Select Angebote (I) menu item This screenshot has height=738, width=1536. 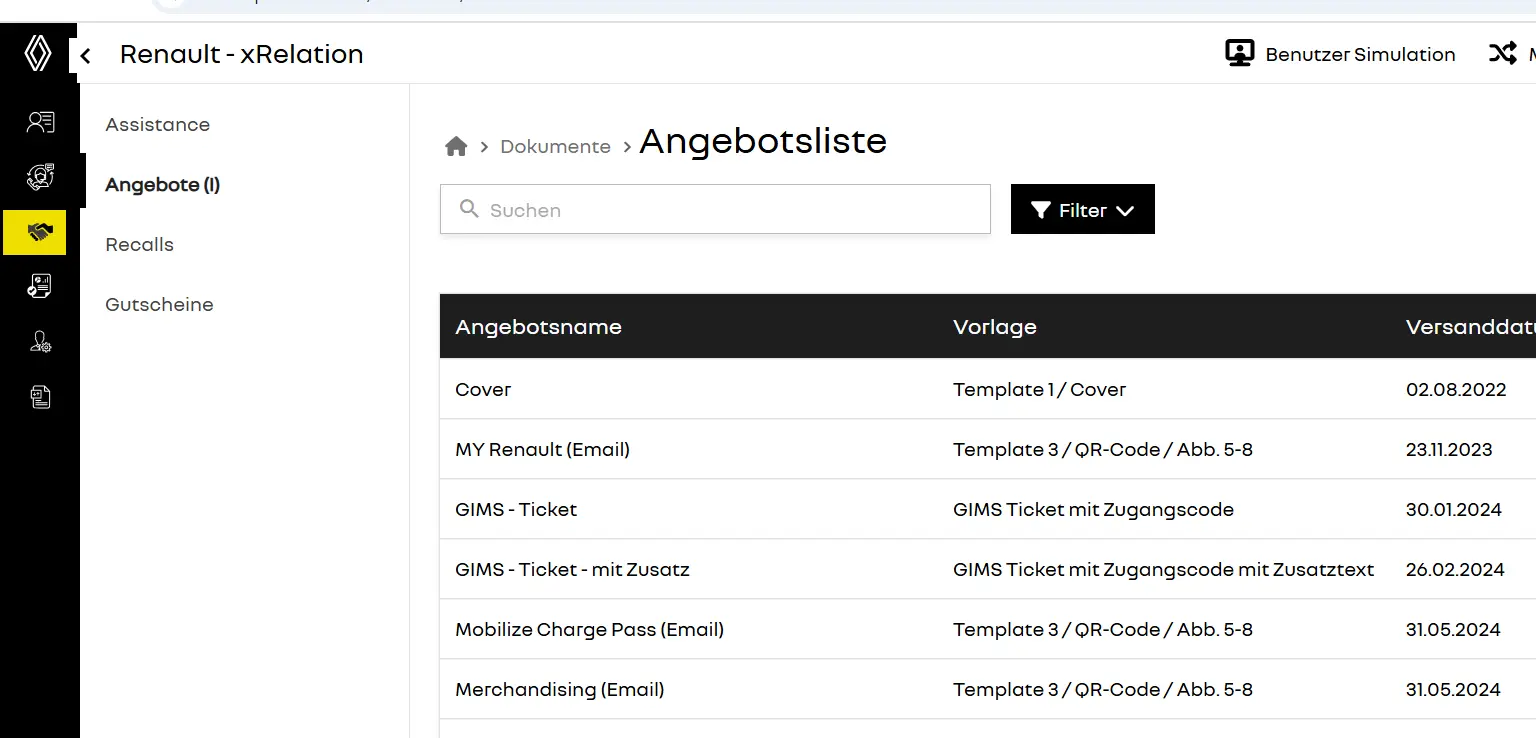pos(163,185)
